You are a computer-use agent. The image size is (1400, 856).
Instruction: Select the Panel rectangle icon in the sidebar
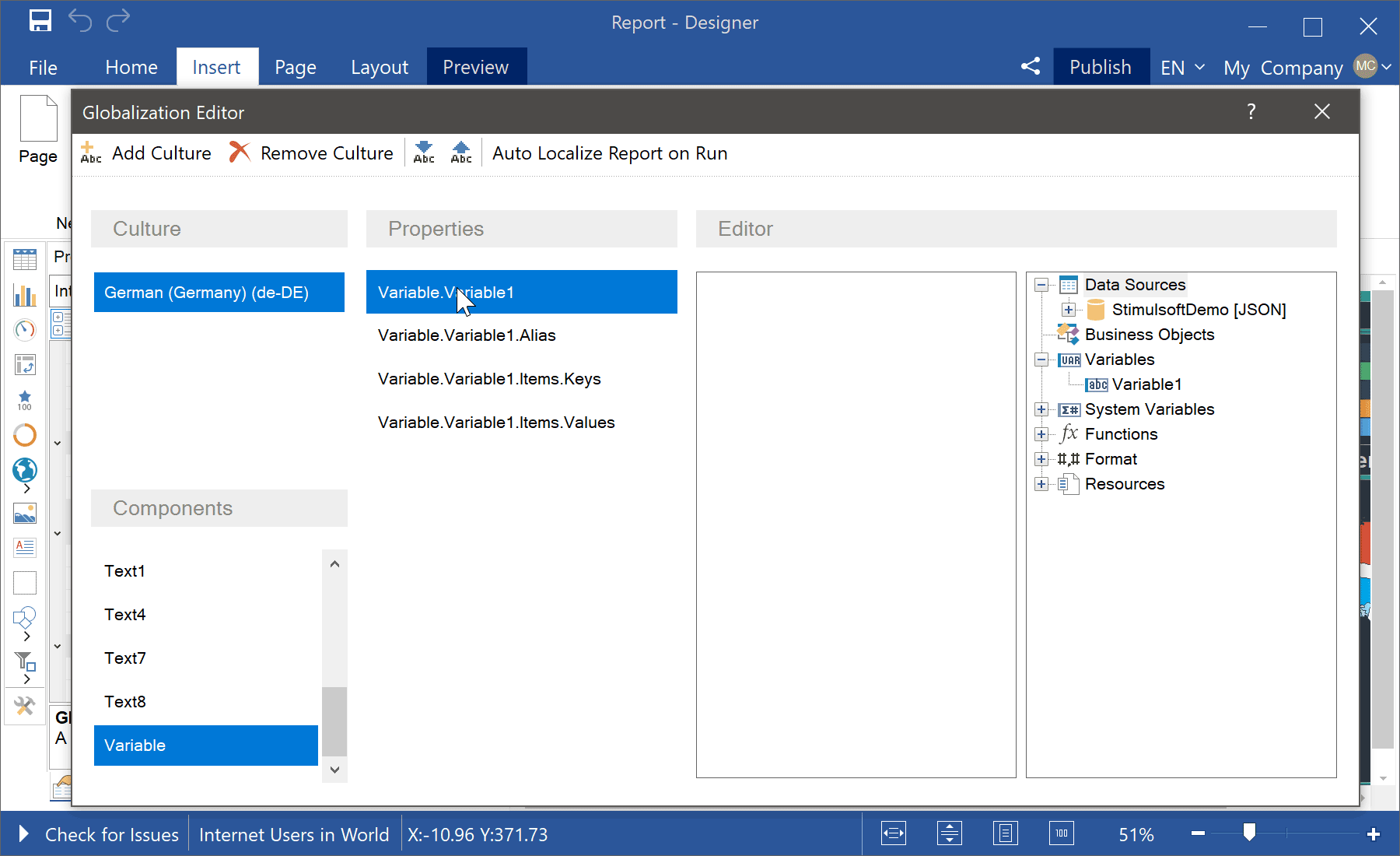(25, 583)
